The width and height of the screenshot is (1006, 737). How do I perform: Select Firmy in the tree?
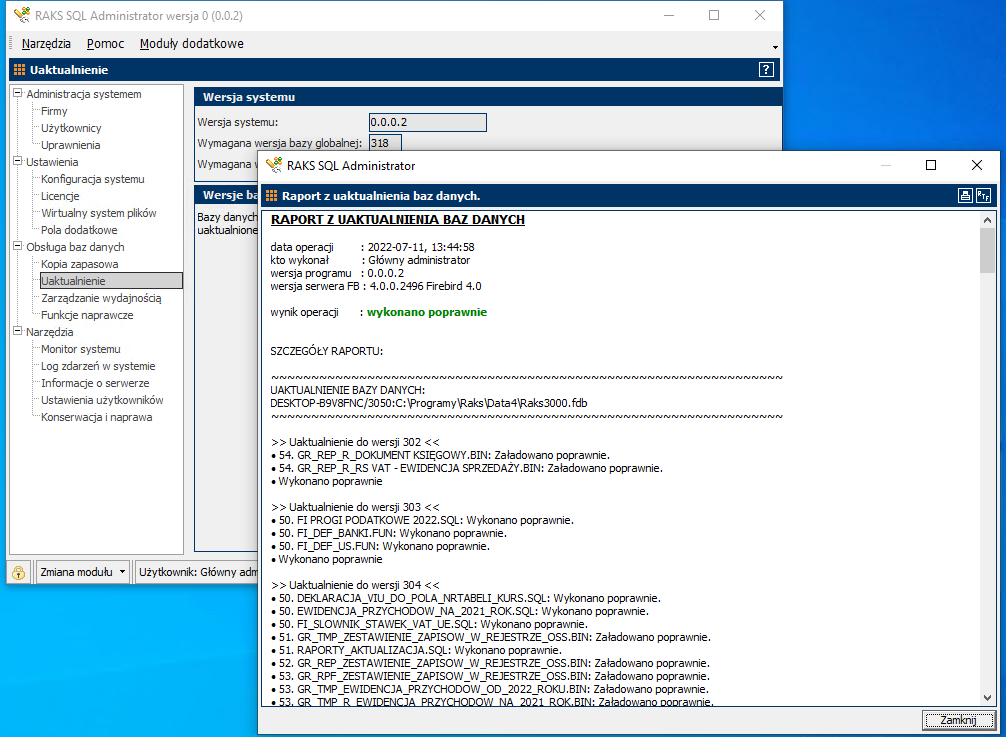point(54,111)
